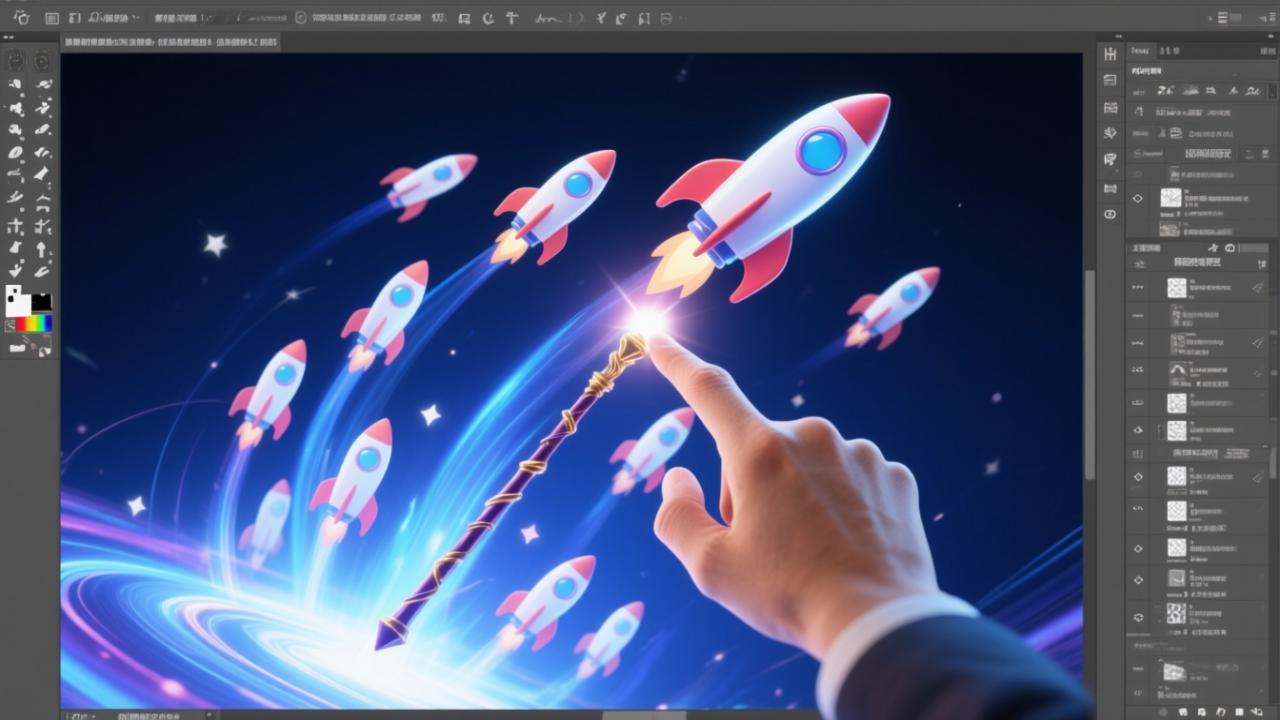1280x720 pixels.
Task: Click the bottom circular icon in the panel dock
Action: click(x=1110, y=214)
